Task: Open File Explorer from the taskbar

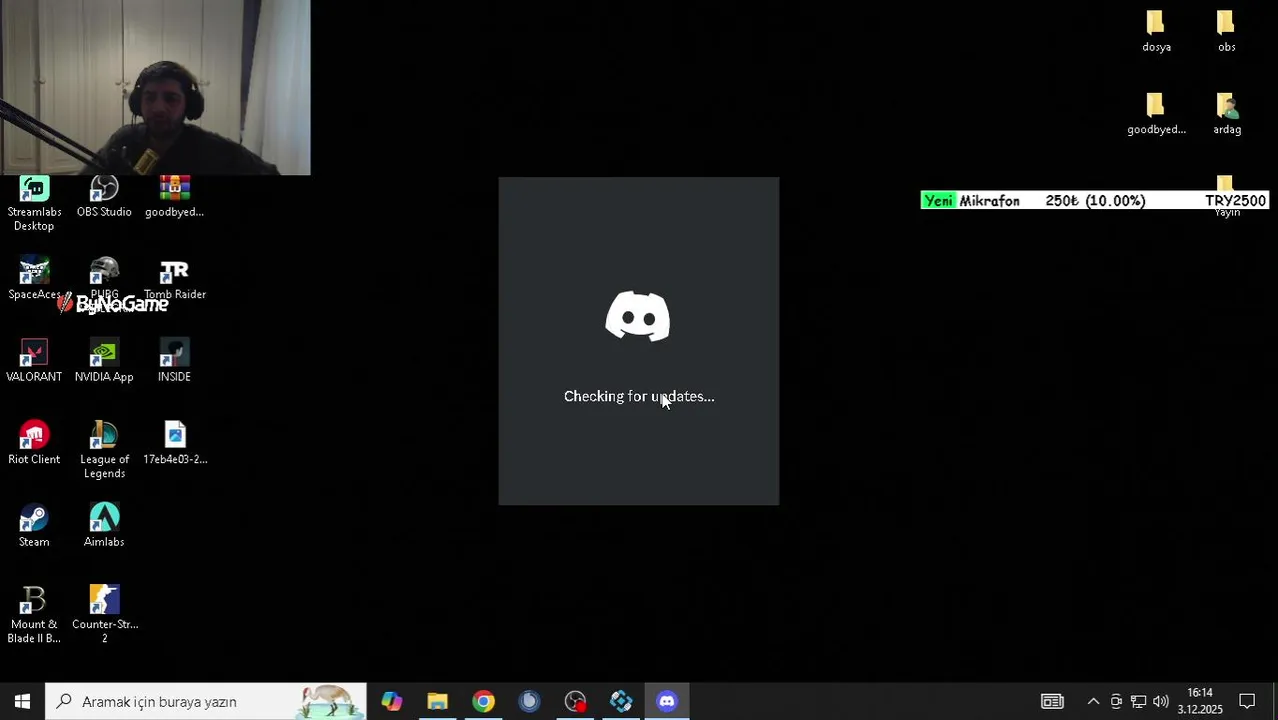Action: point(437,701)
